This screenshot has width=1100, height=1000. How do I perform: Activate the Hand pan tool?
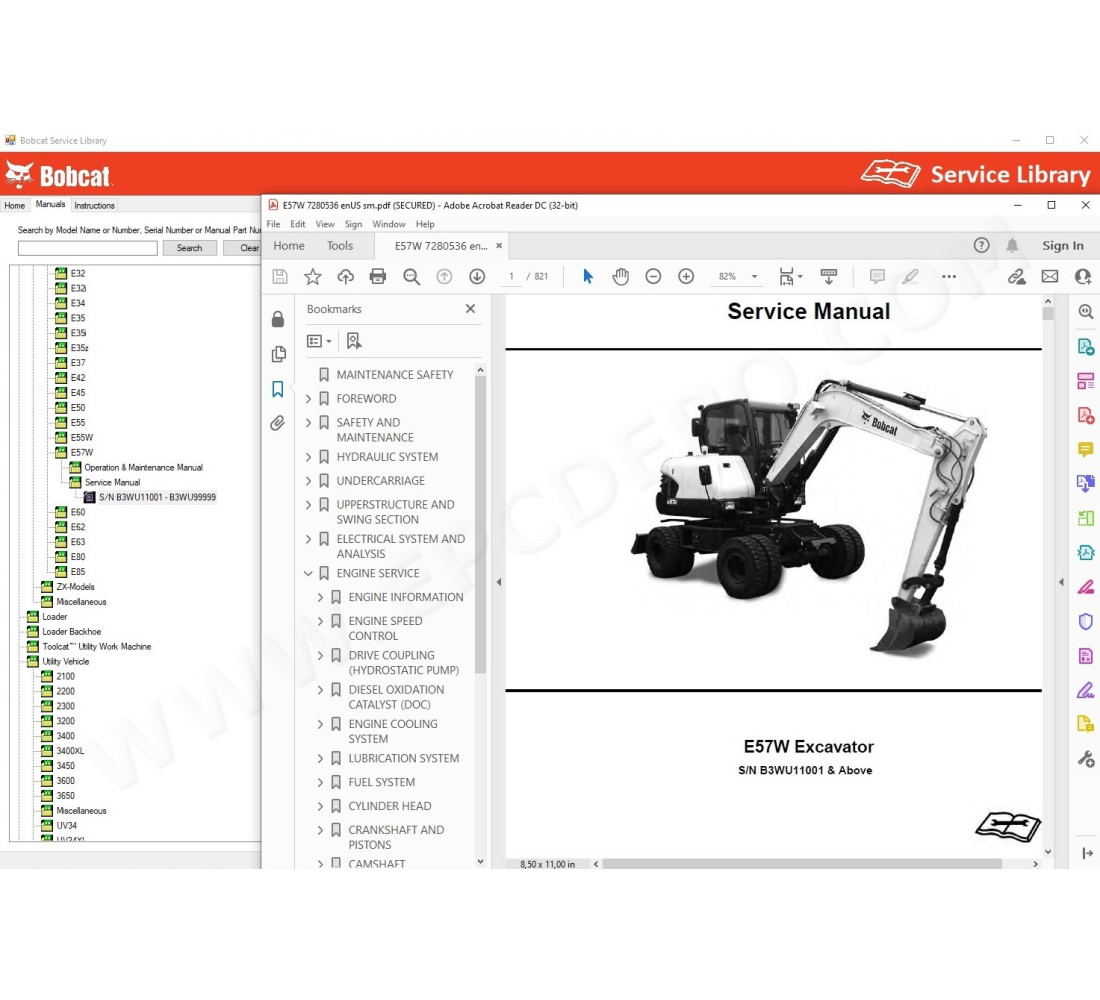pos(620,276)
